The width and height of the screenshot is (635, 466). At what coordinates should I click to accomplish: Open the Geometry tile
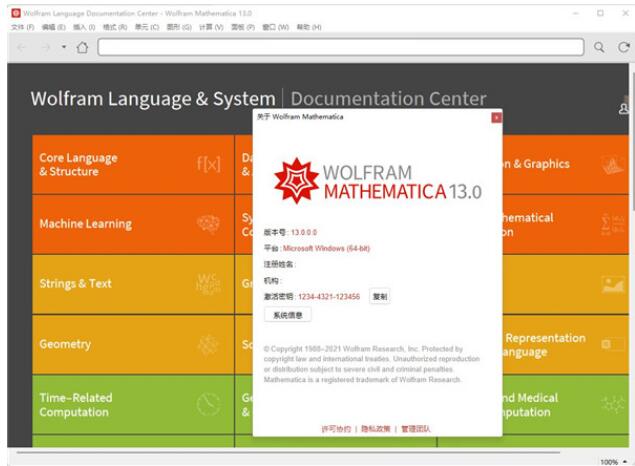point(133,344)
